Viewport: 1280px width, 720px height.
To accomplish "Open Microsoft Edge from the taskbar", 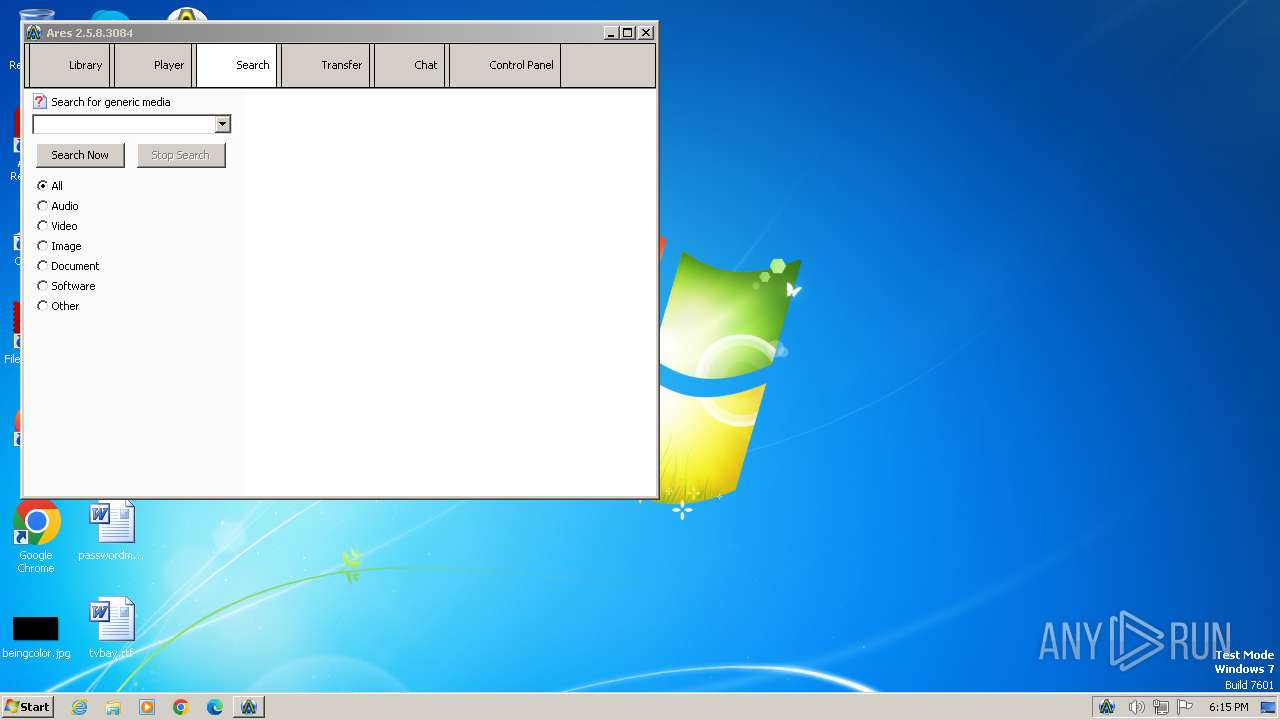I will pyautogui.click(x=215, y=707).
